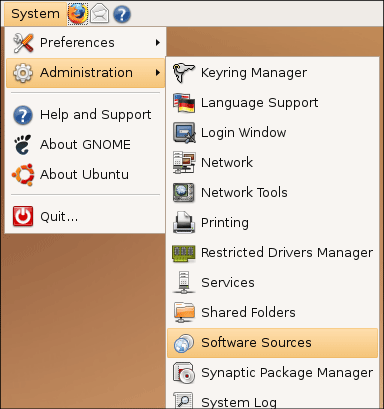Viewport: 384px width, 409px height.
Task: Open Printing configuration
Action: [x=272, y=222]
